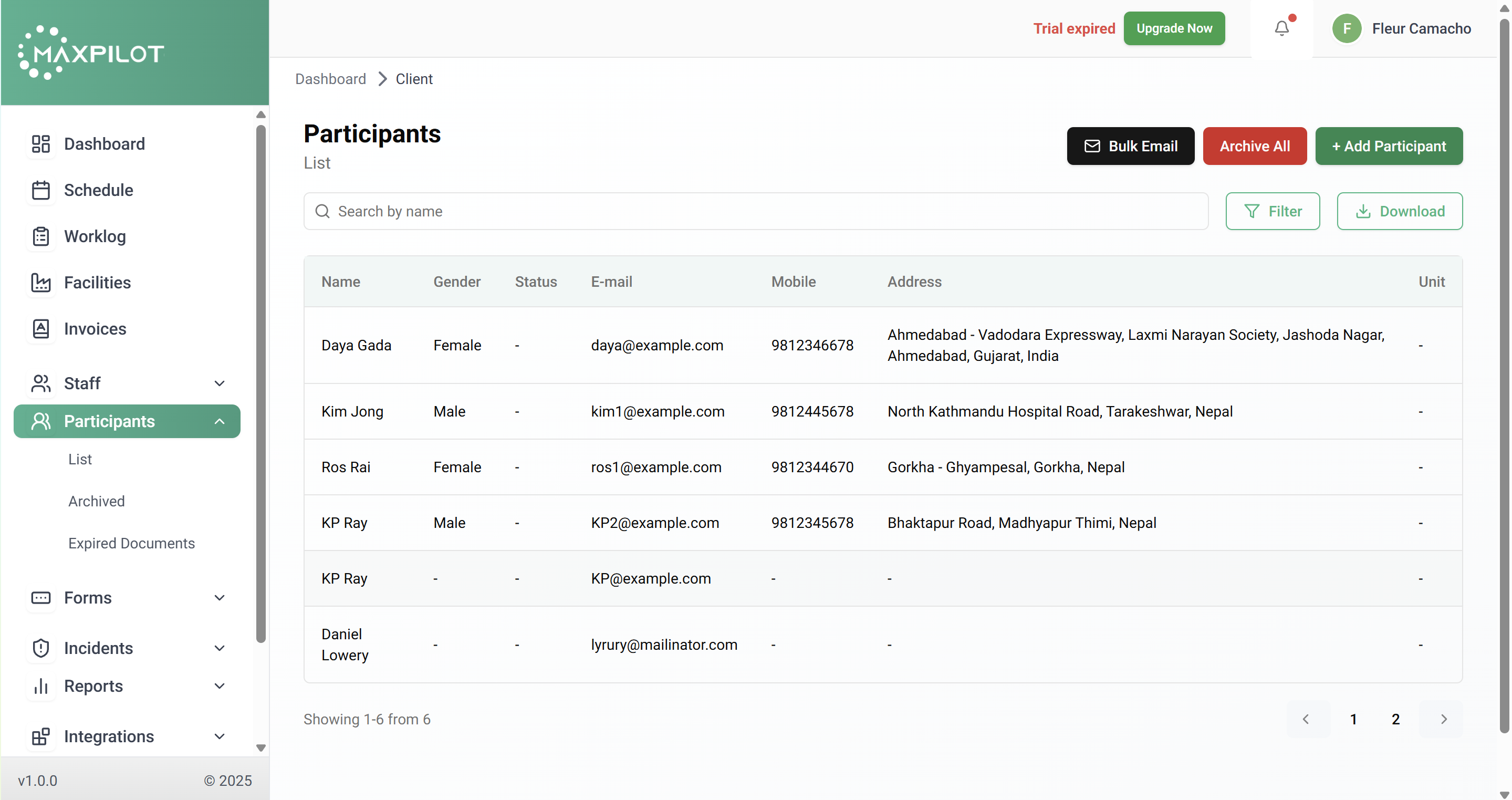Click the Fleur Camacho avatar circle
The image size is (1512, 800).
point(1347,28)
